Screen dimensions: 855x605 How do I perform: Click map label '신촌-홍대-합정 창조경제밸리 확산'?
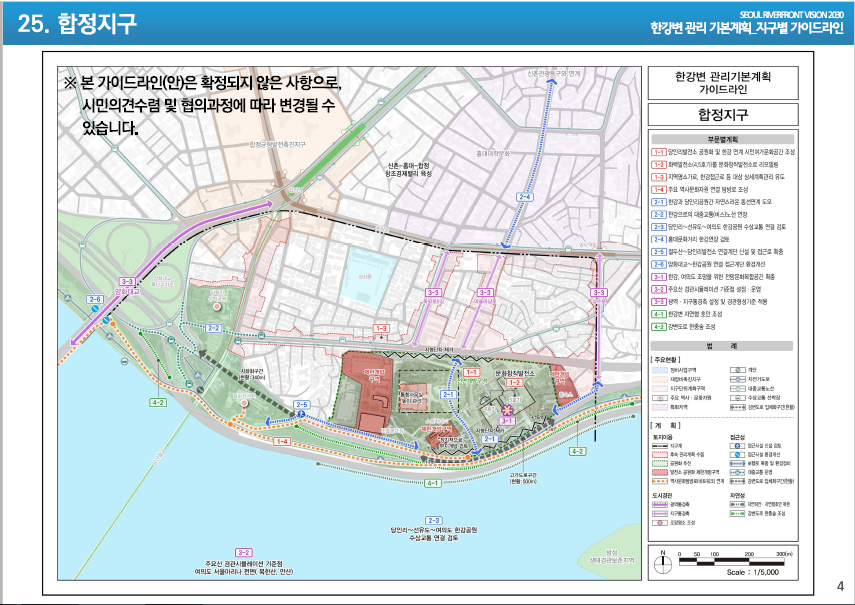tap(409, 170)
